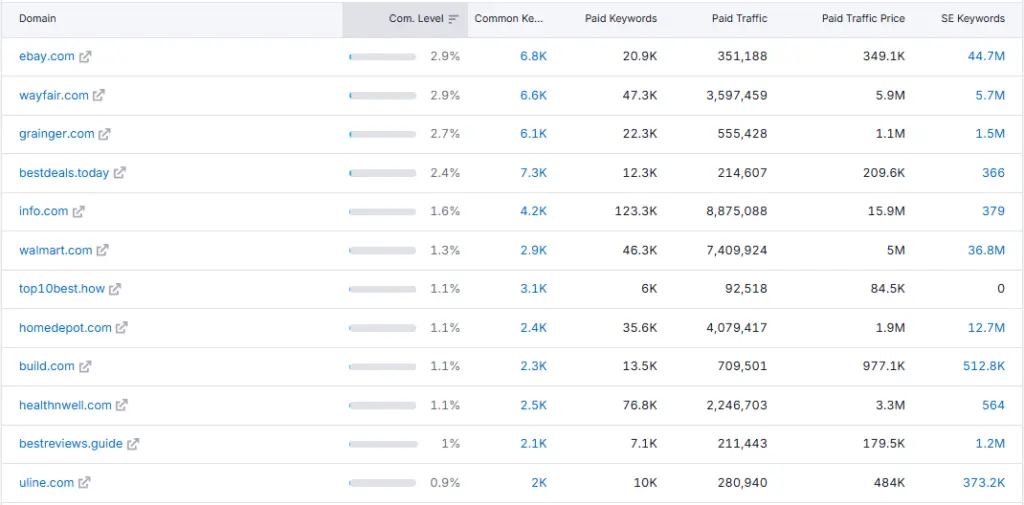Click external link icon next to grainger.com
Screen dimensions: 1024x505
click(105, 134)
